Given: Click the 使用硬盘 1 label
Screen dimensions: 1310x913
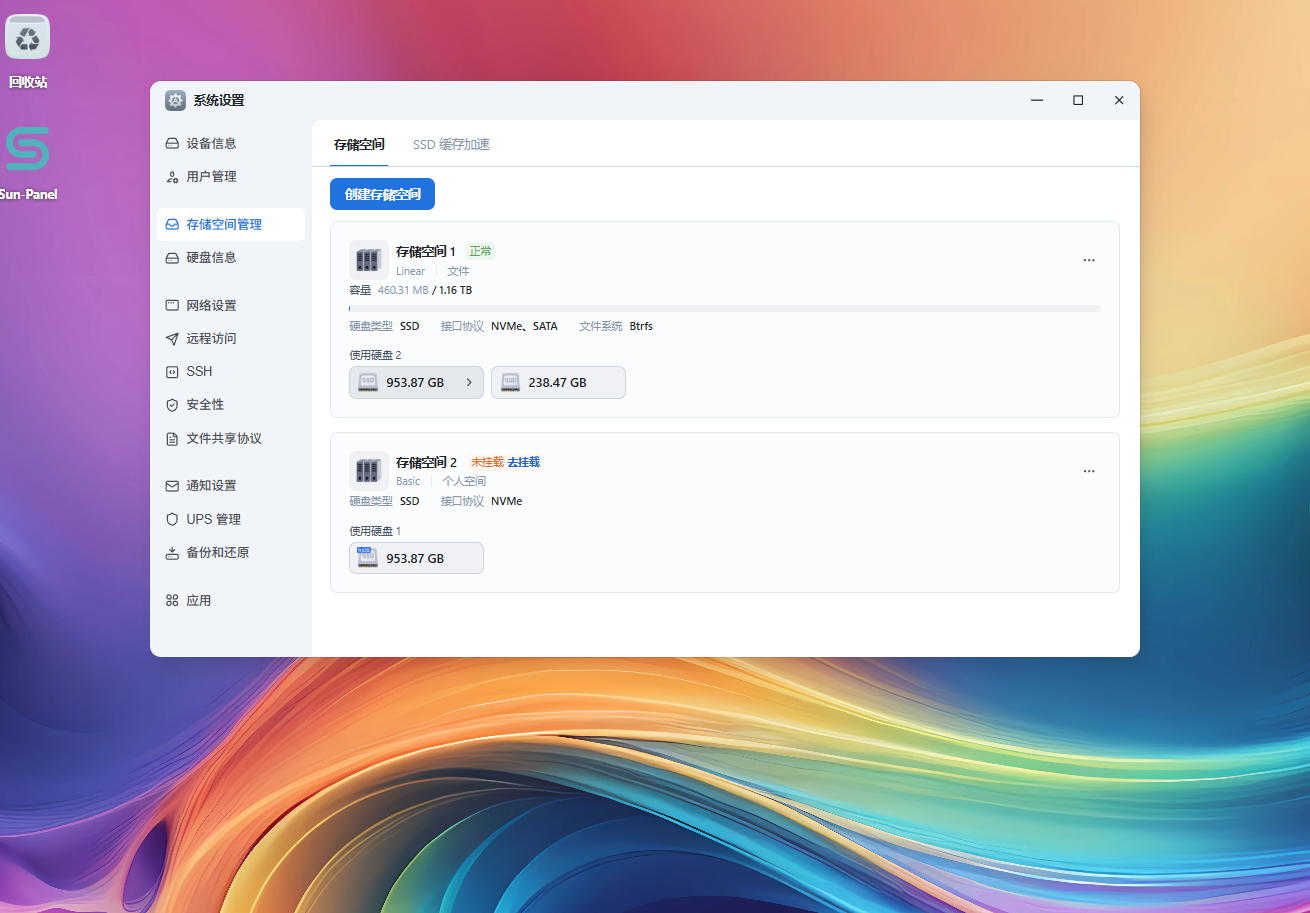Looking at the screenshot, I should pyautogui.click(x=375, y=531).
